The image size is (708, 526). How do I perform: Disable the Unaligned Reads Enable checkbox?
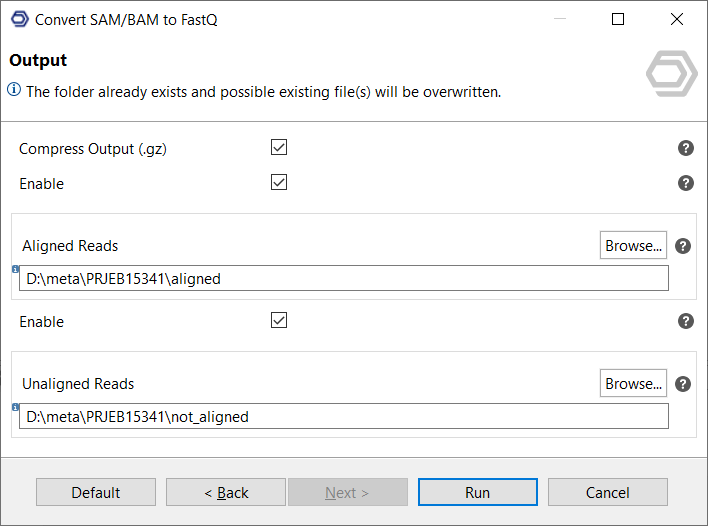point(279,321)
